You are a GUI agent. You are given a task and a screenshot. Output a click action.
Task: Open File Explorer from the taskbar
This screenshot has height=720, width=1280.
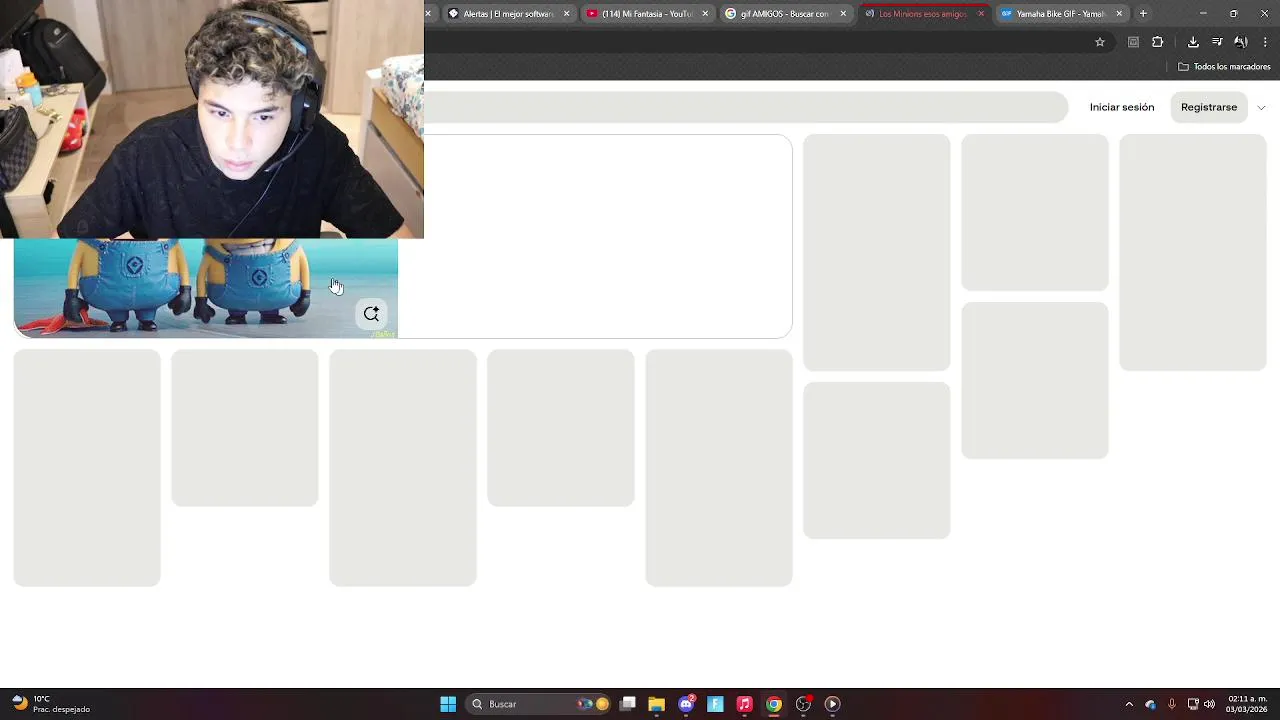[657, 704]
